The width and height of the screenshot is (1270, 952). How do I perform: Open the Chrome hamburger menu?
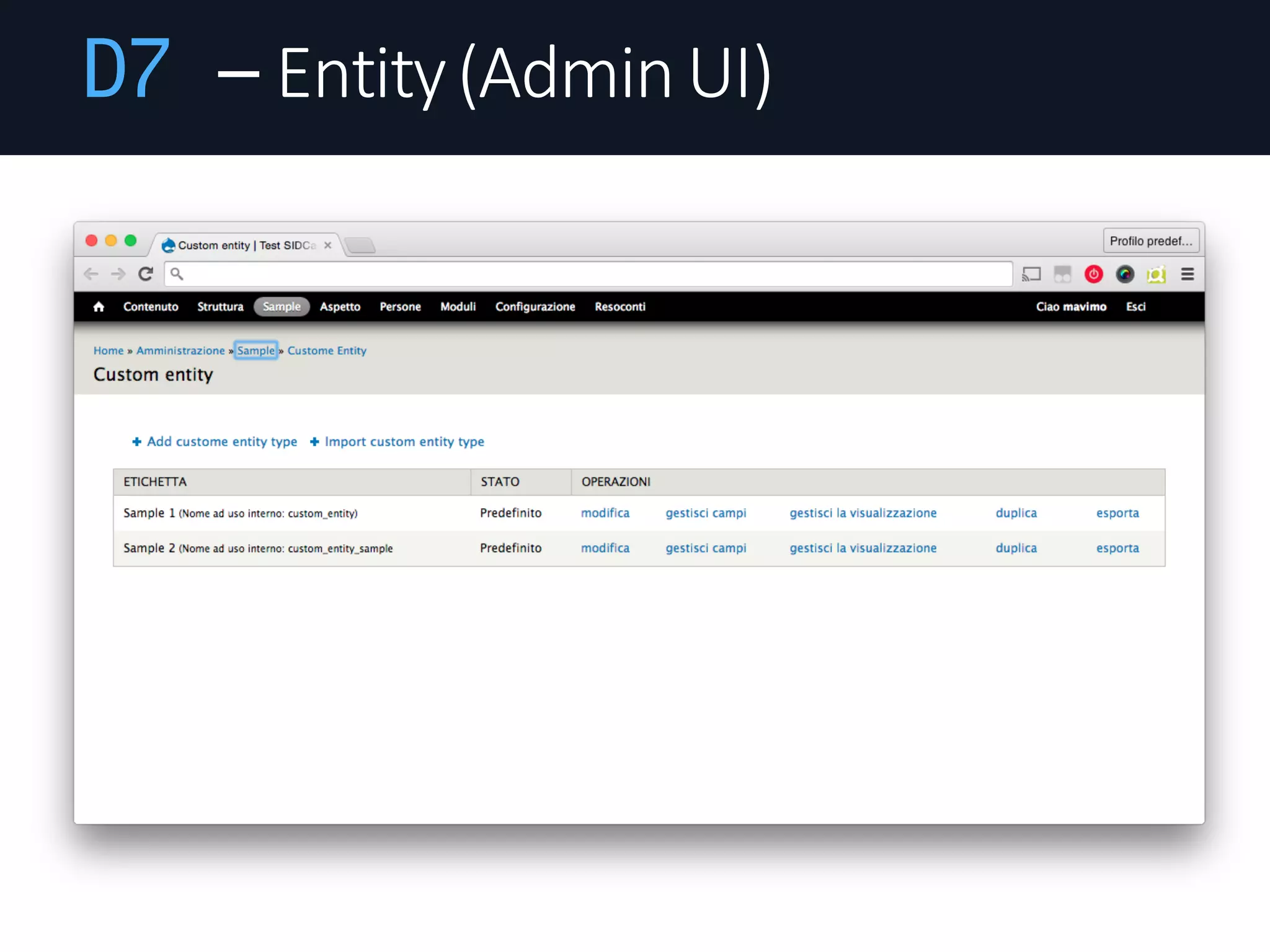(x=1188, y=274)
